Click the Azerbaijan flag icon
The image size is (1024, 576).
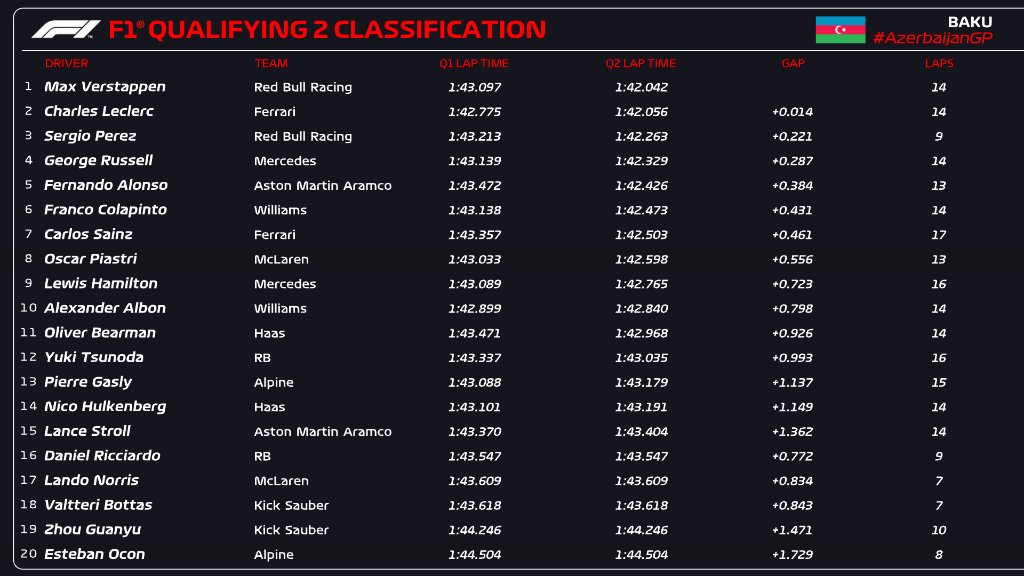[840, 30]
